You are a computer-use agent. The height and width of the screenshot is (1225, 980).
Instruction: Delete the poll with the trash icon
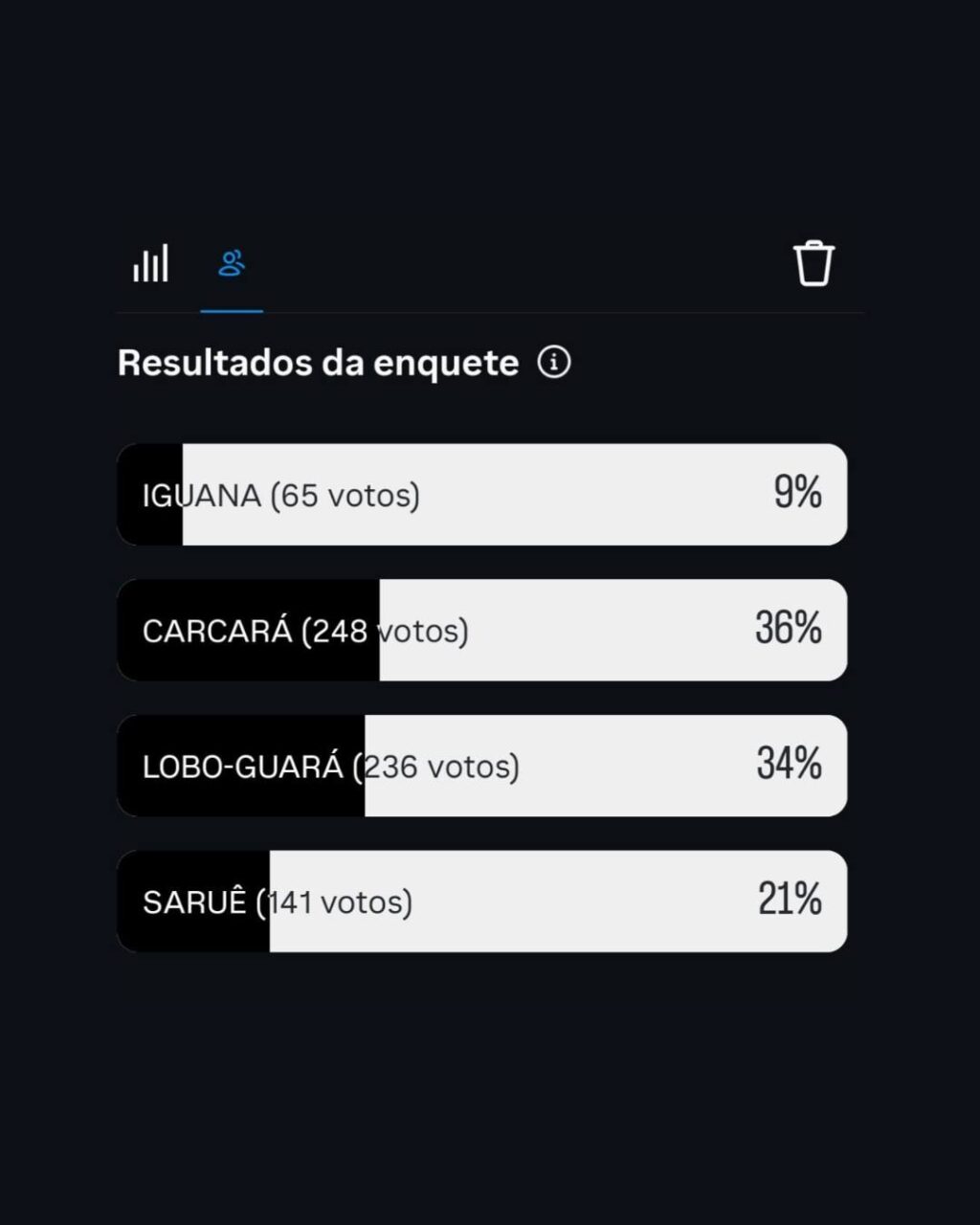813,263
